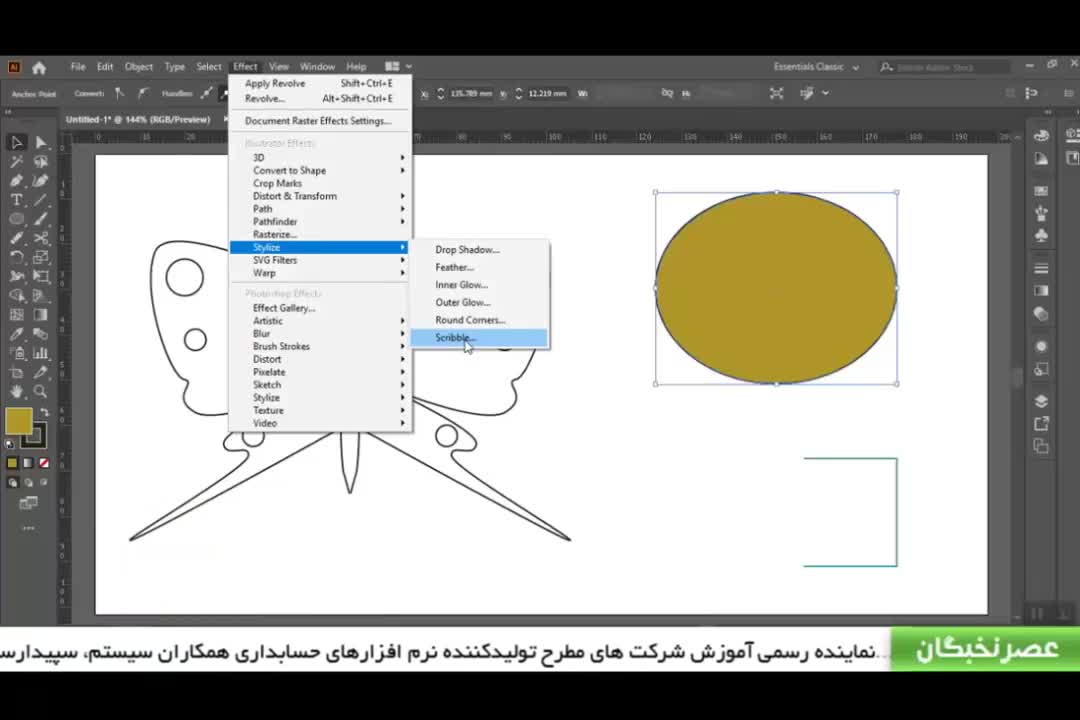Select the Zoom magnifier tool
This screenshot has width=1080, height=720.
pyautogui.click(x=41, y=391)
